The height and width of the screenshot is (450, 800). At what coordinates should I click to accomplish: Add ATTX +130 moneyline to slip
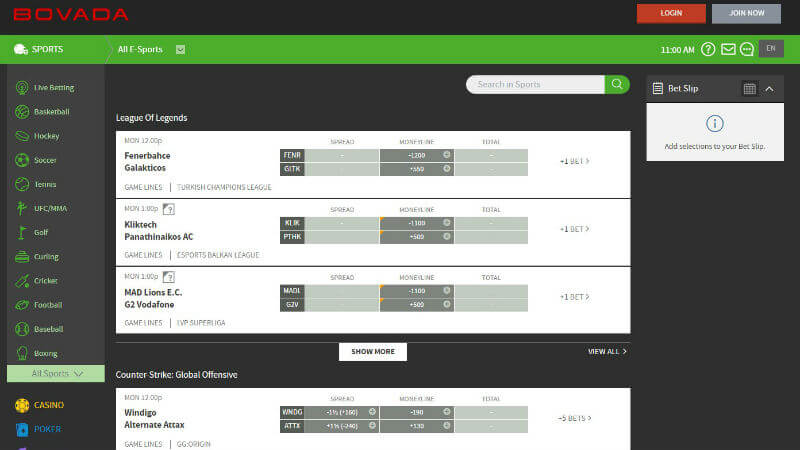pos(417,426)
